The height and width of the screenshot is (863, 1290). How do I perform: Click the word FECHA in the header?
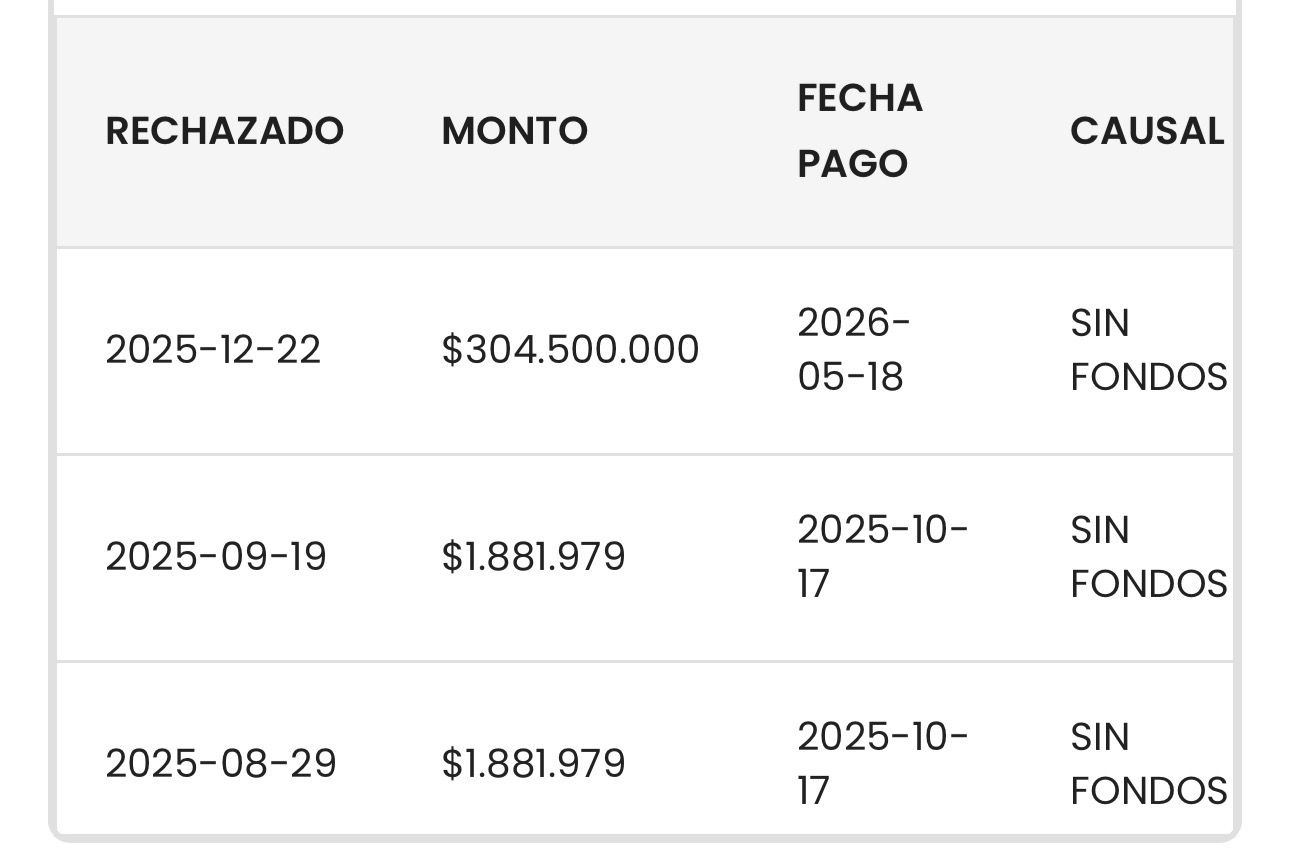click(860, 98)
